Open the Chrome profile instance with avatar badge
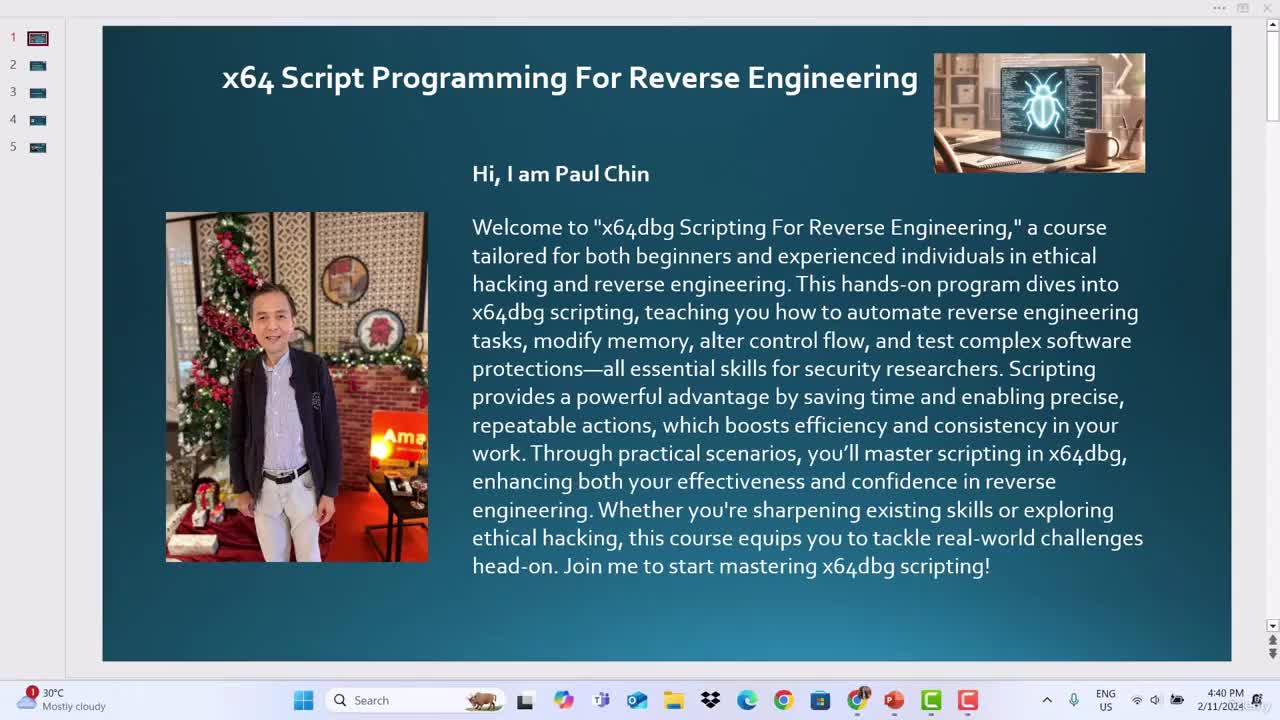This screenshot has height=720, width=1280. pyautogui.click(x=858, y=699)
